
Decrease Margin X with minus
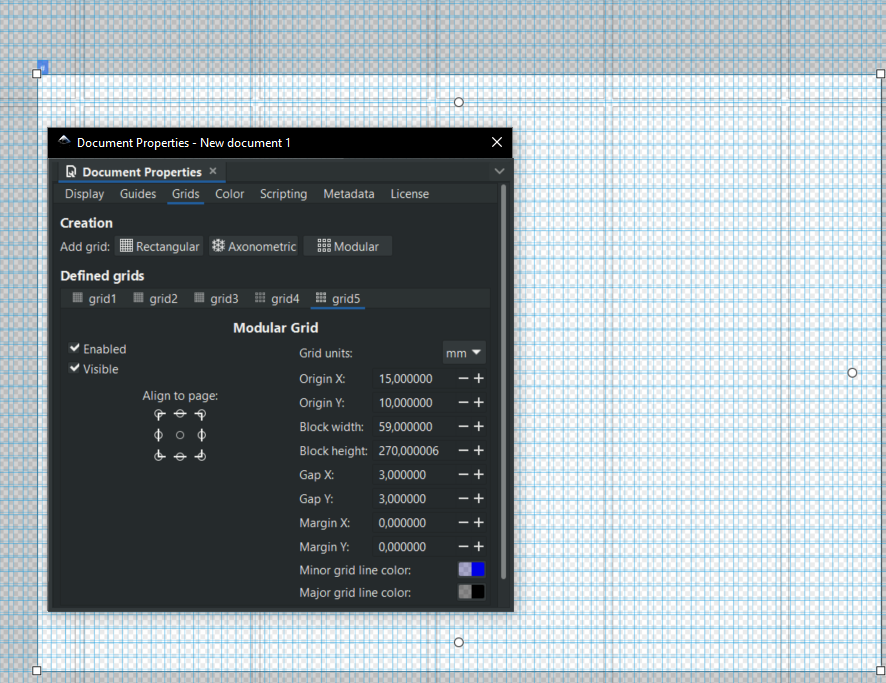[x=463, y=523]
